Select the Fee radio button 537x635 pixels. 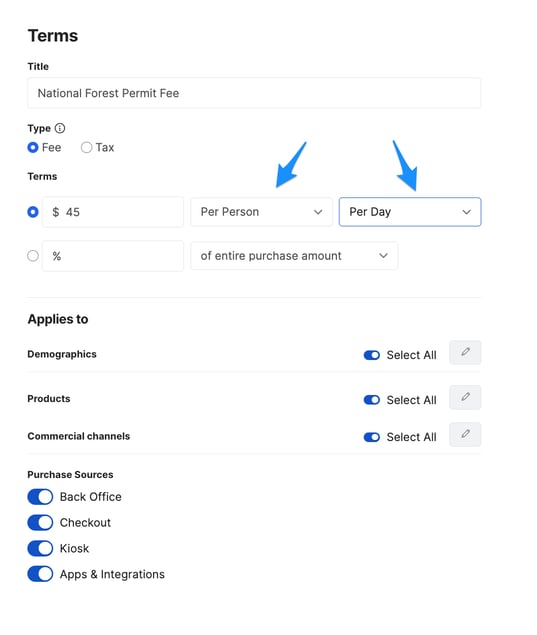[33, 147]
